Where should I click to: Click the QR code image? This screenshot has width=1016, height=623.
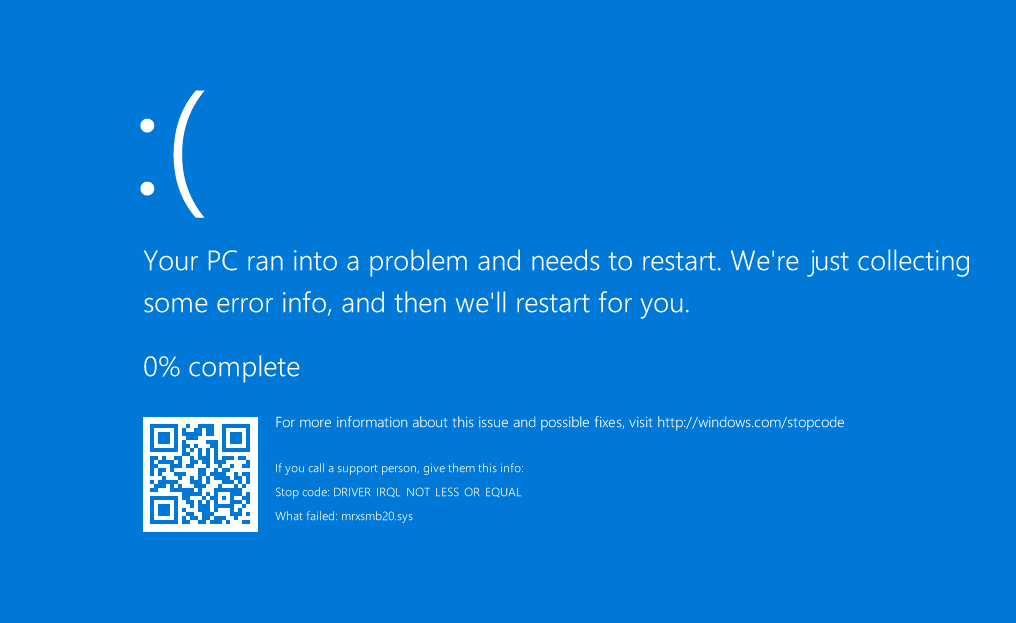[x=200, y=474]
